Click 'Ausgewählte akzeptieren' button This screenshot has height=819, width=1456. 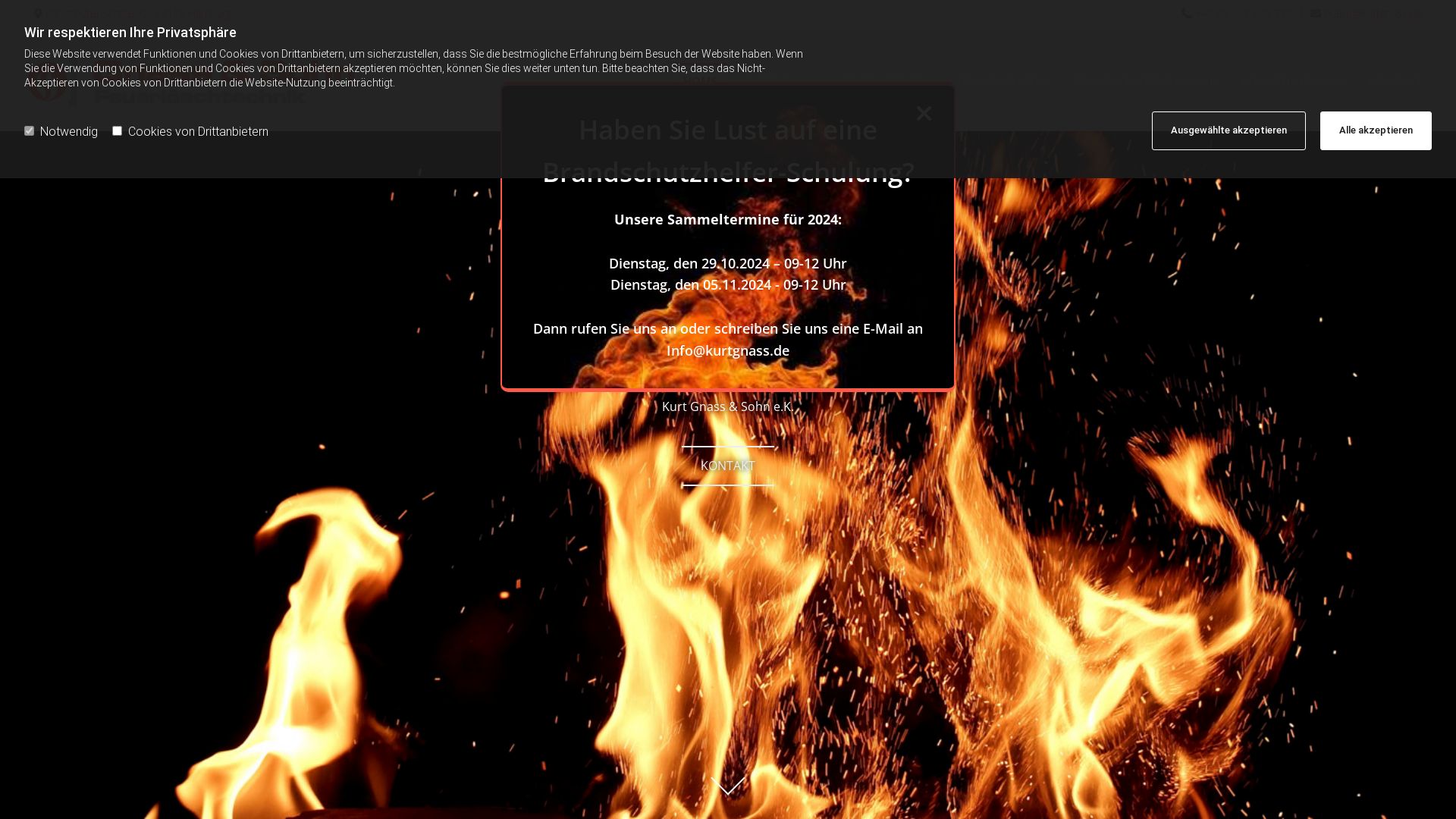point(1228,130)
